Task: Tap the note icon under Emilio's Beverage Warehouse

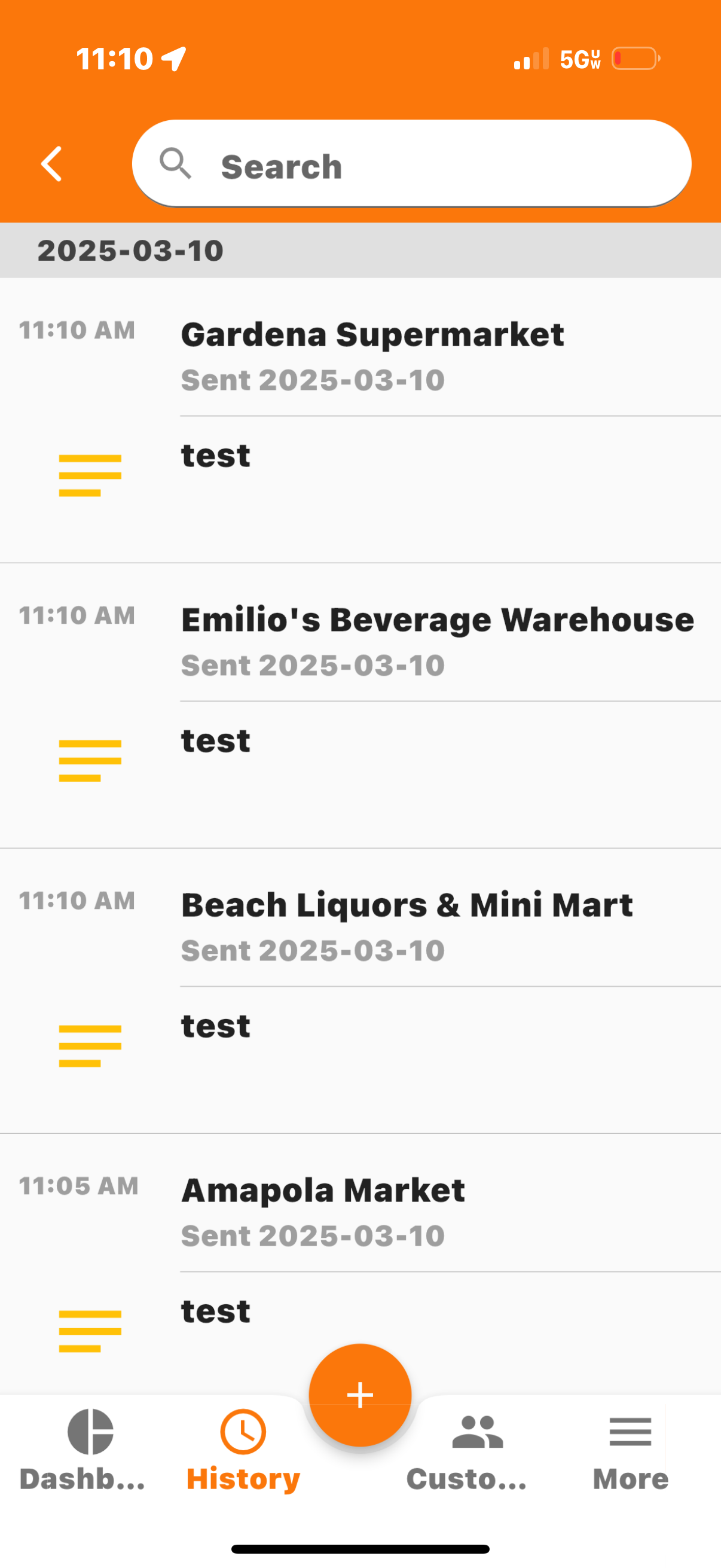Action: click(x=90, y=760)
